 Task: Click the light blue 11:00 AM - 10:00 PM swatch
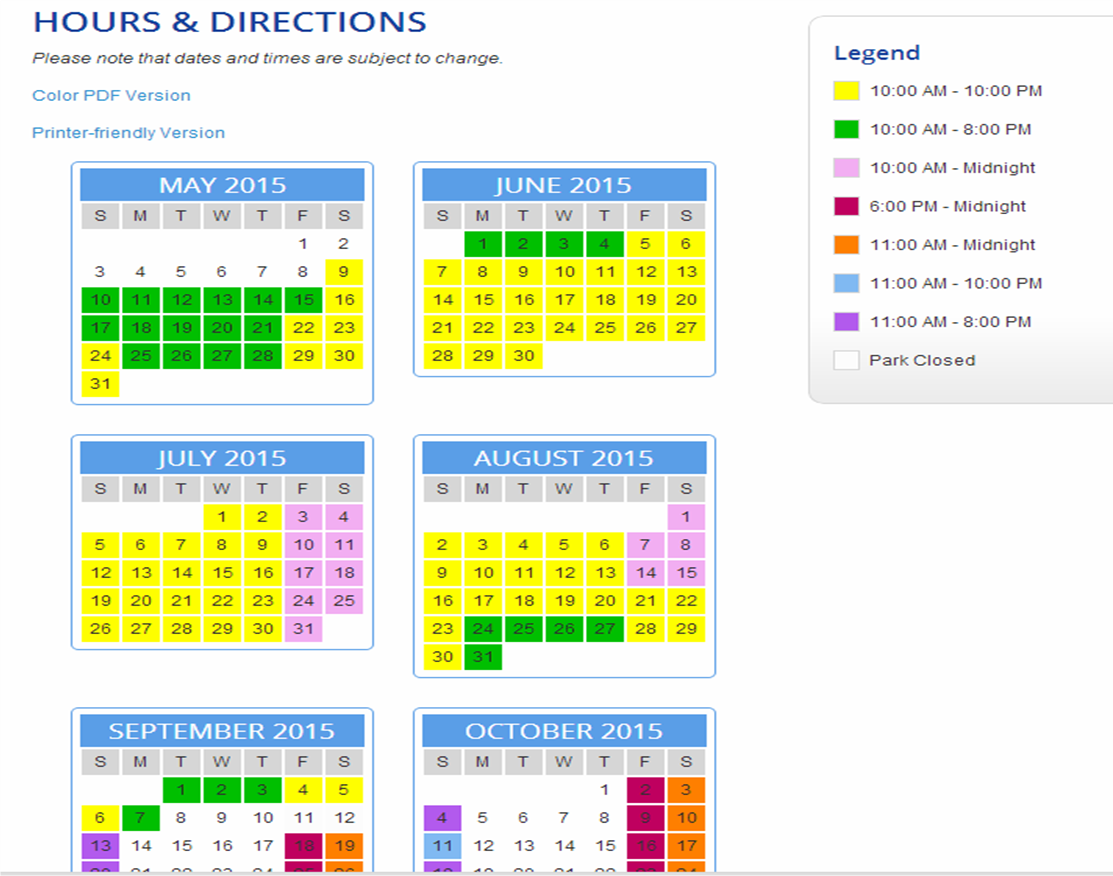pyautogui.click(x=846, y=283)
